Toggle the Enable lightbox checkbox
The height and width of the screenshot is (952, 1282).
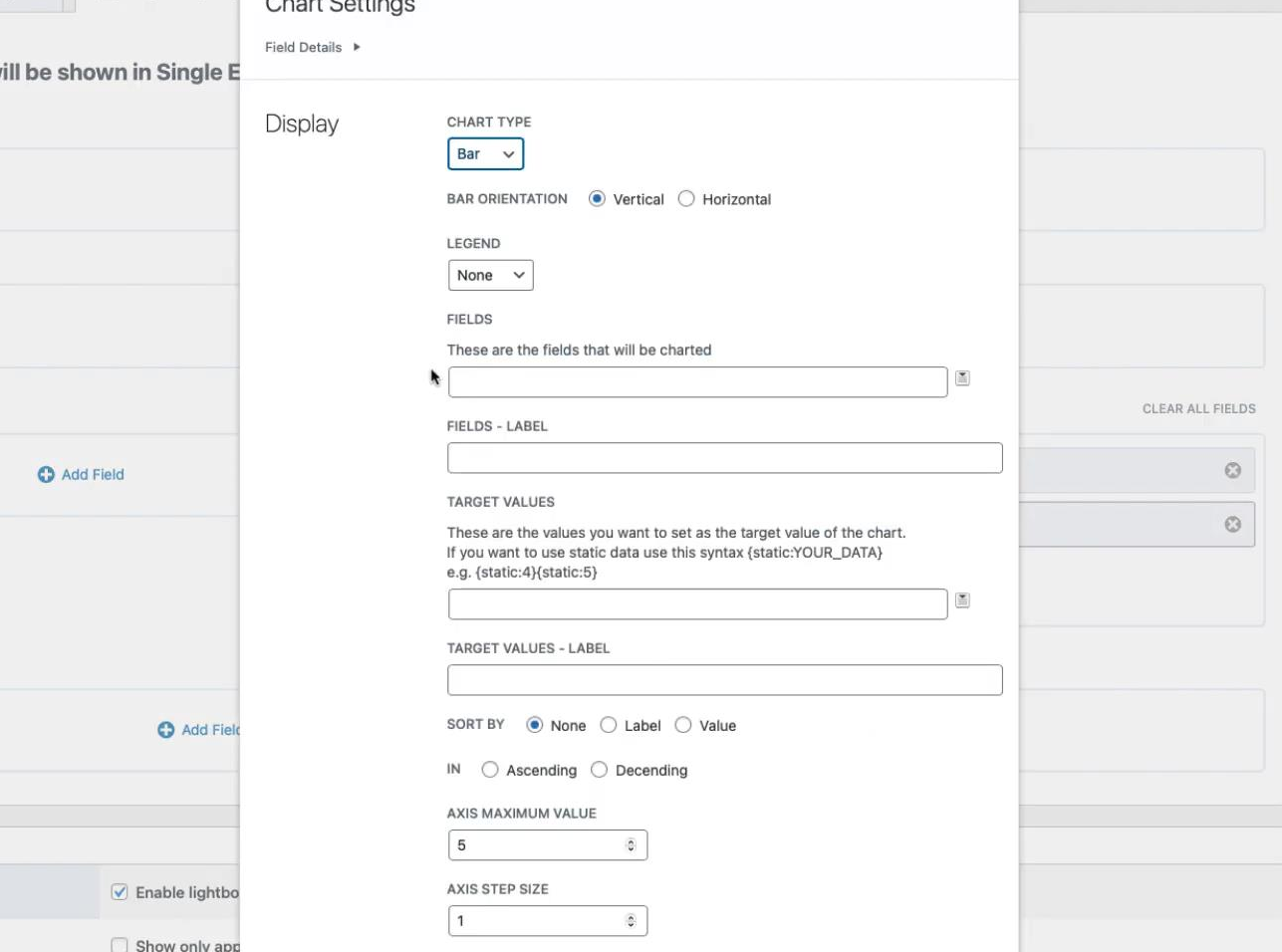(120, 892)
